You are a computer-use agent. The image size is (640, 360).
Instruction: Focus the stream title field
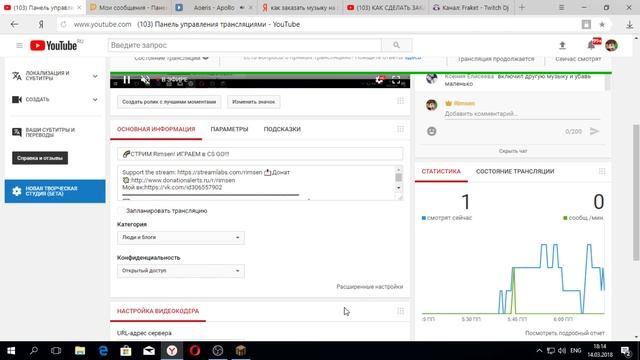260,154
